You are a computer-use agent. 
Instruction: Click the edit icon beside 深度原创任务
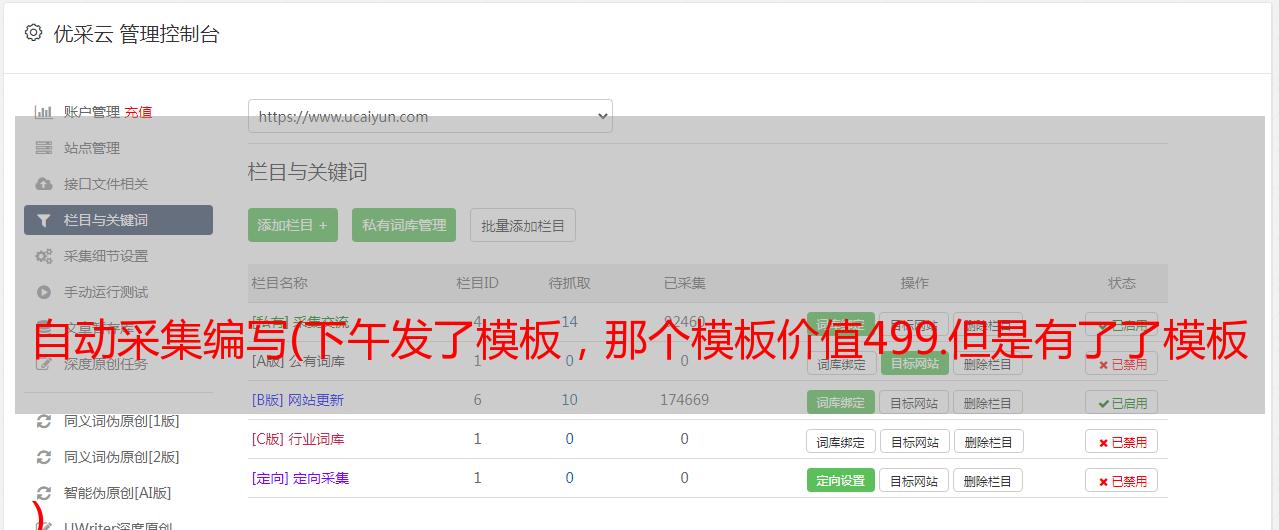pos(43,364)
